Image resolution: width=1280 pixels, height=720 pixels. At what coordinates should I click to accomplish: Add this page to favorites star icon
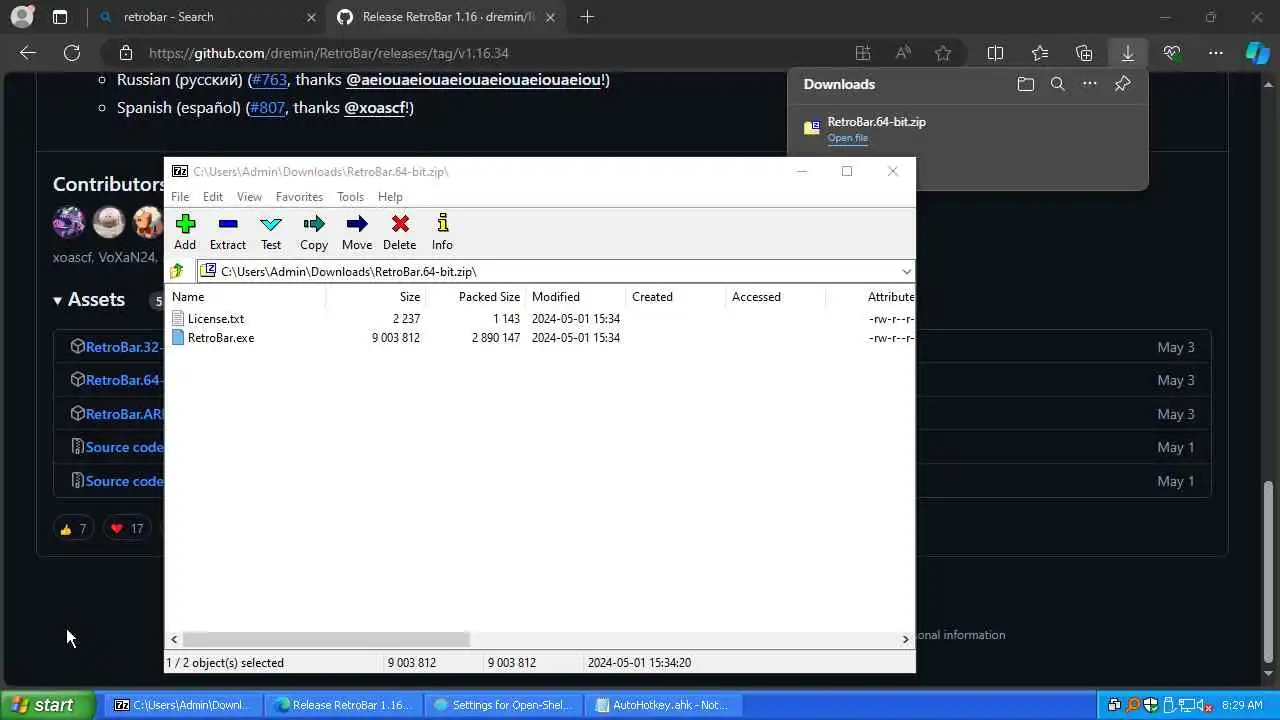click(943, 53)
